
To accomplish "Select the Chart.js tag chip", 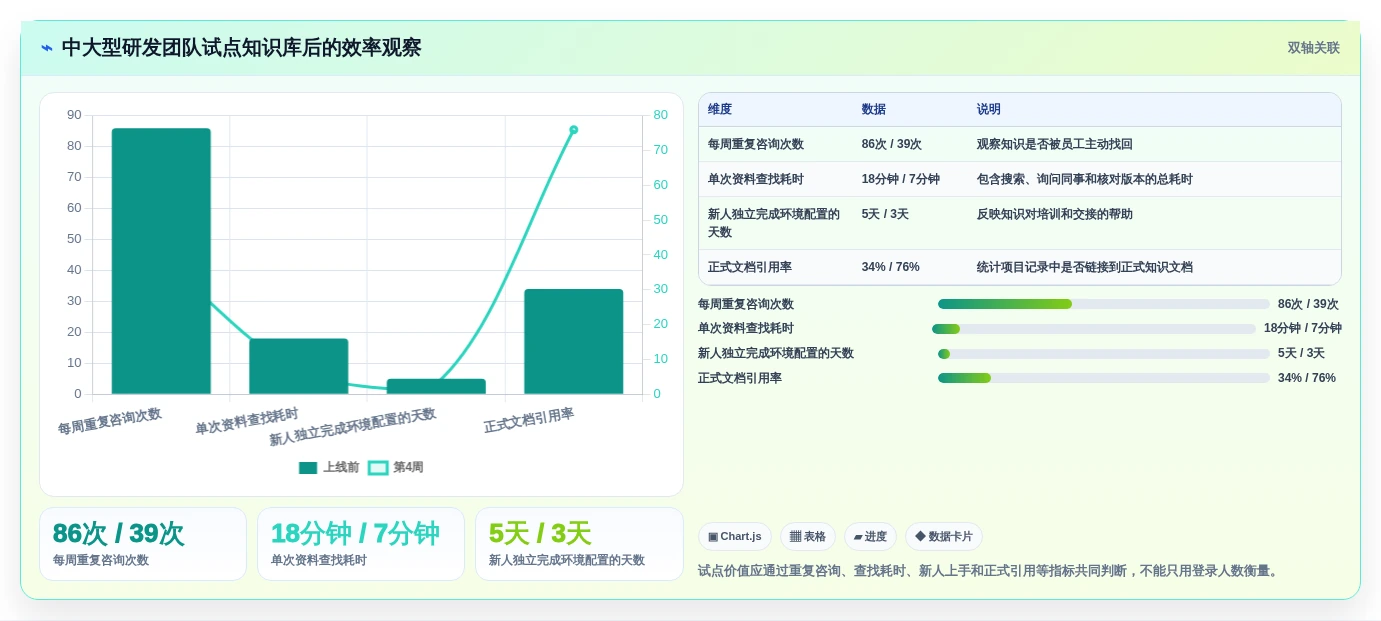I will [x=735, y=537].
